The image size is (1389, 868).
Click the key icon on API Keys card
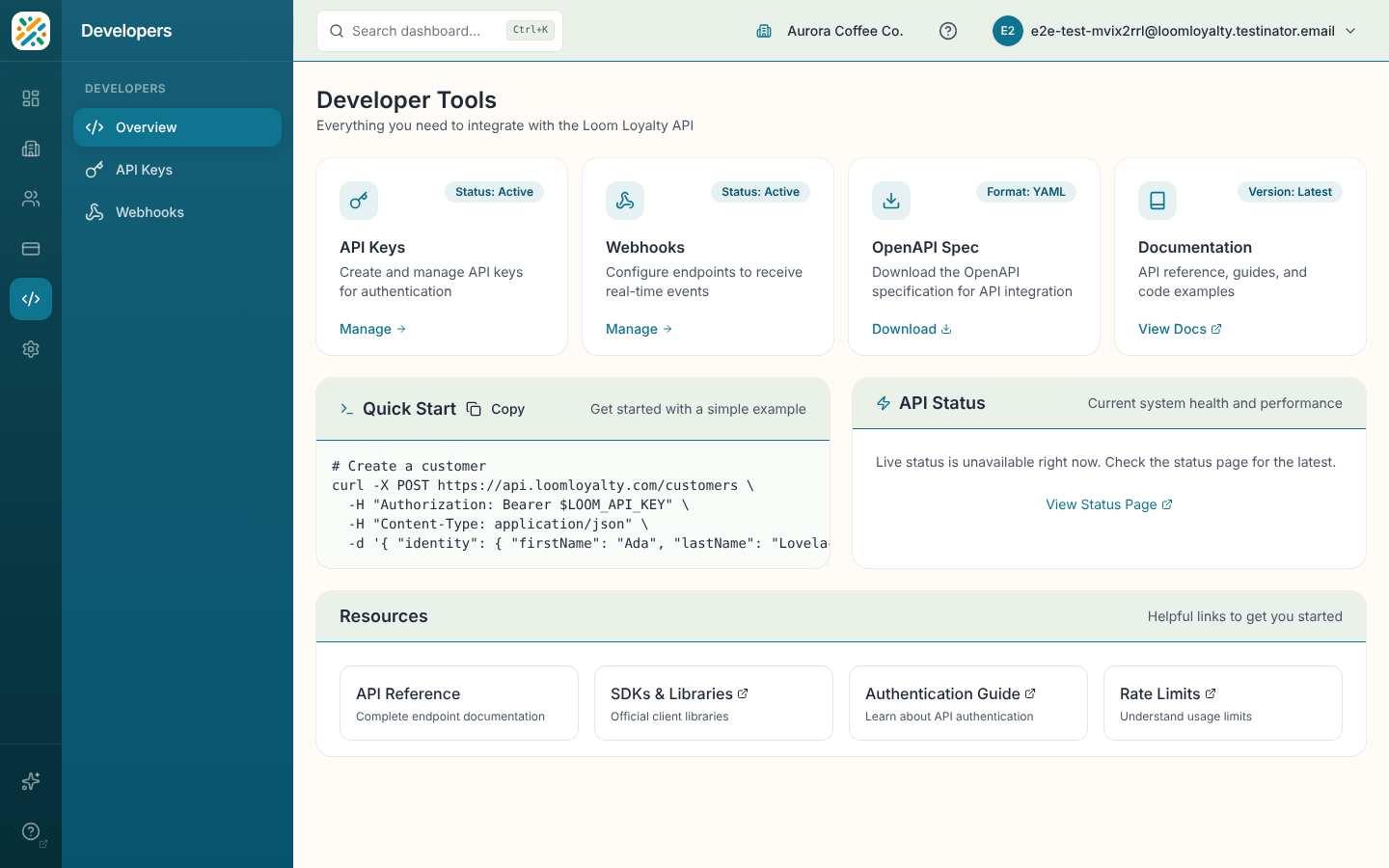(359, 201)
